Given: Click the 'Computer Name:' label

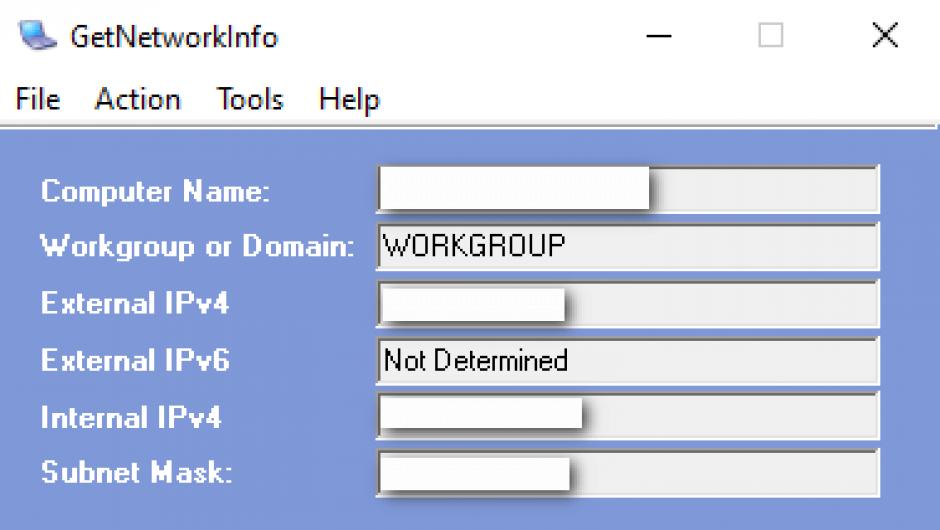Looking at the screenshot, I should coord(155,191).
